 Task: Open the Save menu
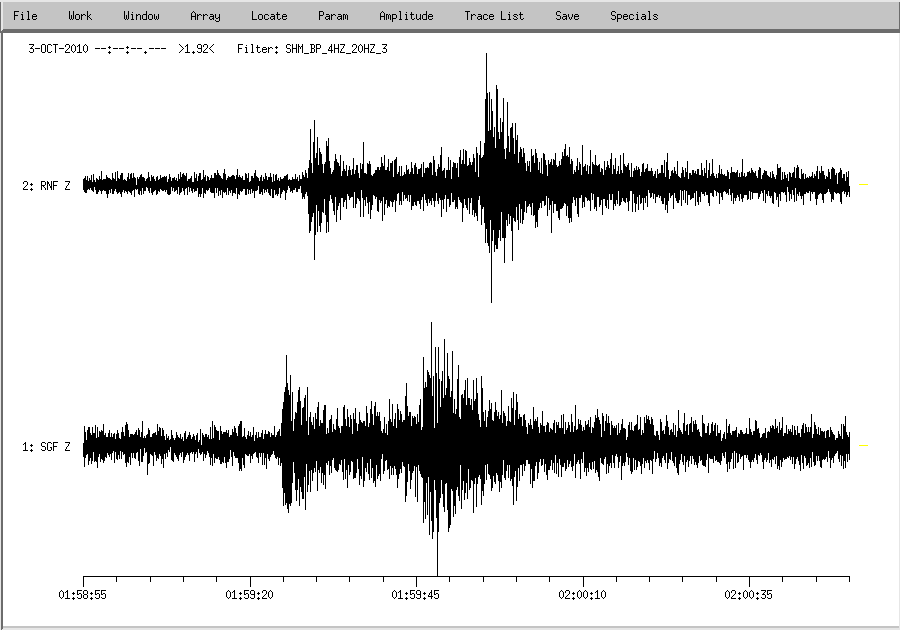[567, 16]
